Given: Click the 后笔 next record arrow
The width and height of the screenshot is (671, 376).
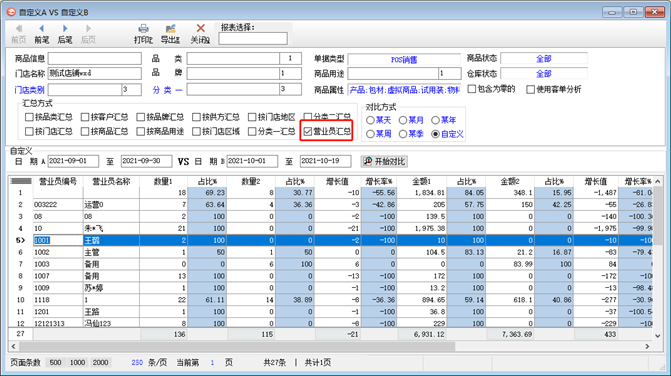Looking at the screenshot, I should tap(65, 29).
